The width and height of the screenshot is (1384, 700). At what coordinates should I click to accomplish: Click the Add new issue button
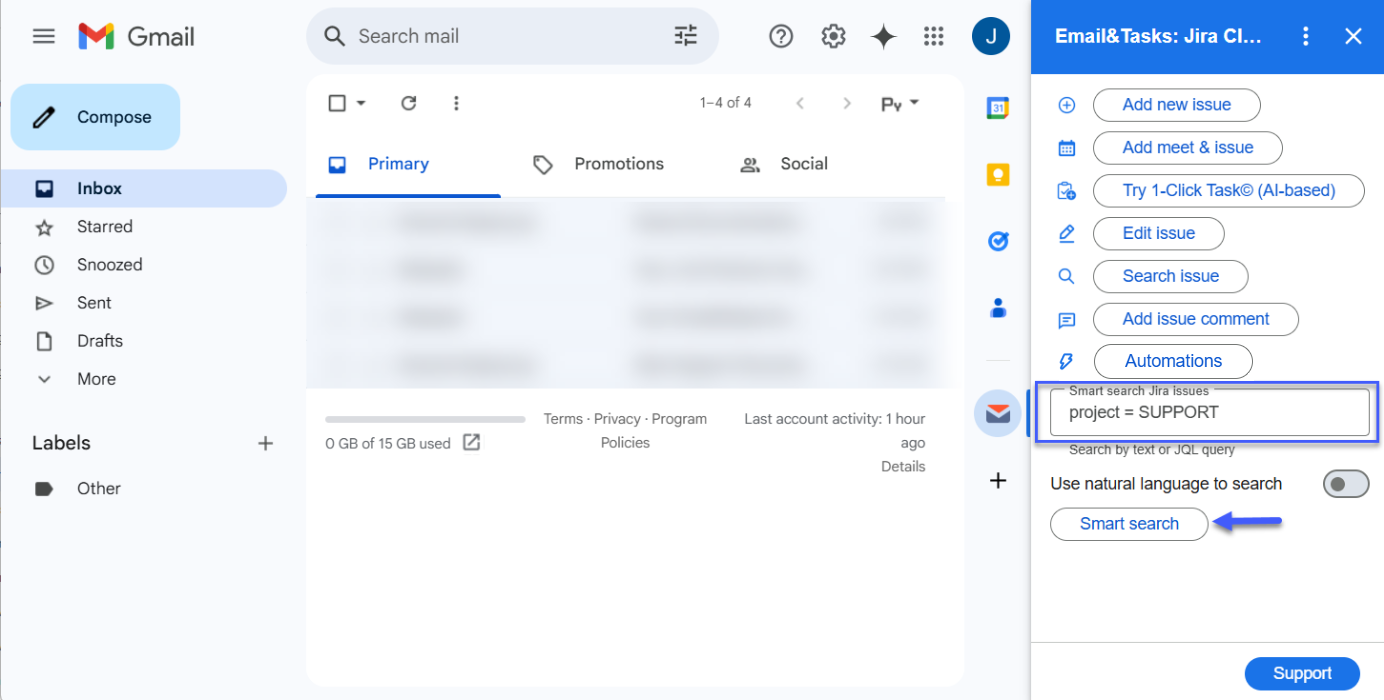point(1176,105)
